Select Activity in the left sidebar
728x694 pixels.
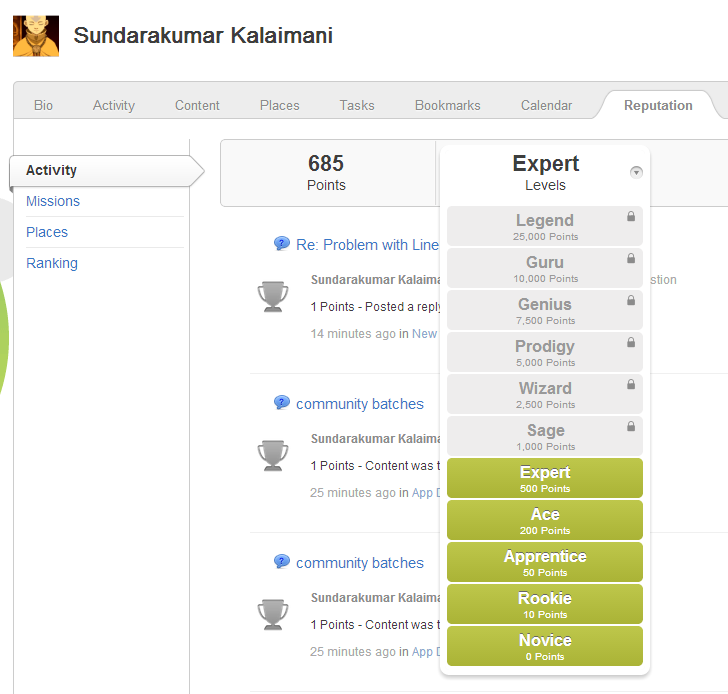coord(106,170)
